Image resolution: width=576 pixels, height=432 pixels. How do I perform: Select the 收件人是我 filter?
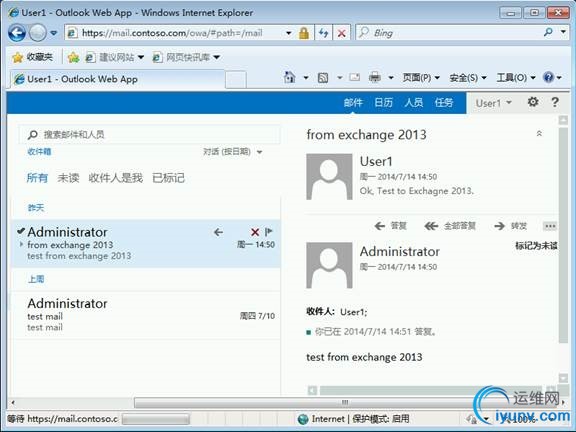[x=115, y=178]
